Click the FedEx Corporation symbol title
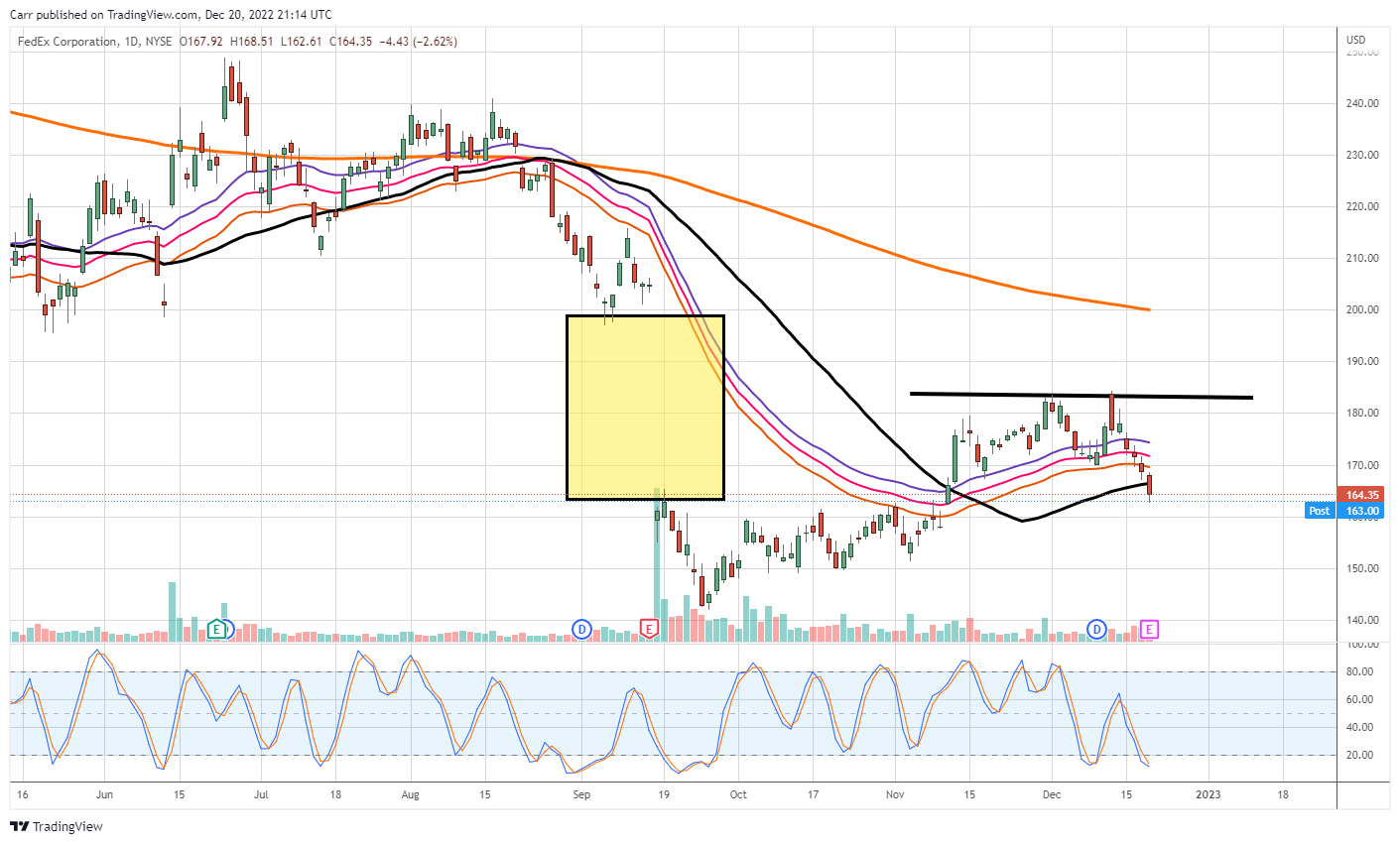The height and width of the screenshot is (844, 1400). pos(66,42)
